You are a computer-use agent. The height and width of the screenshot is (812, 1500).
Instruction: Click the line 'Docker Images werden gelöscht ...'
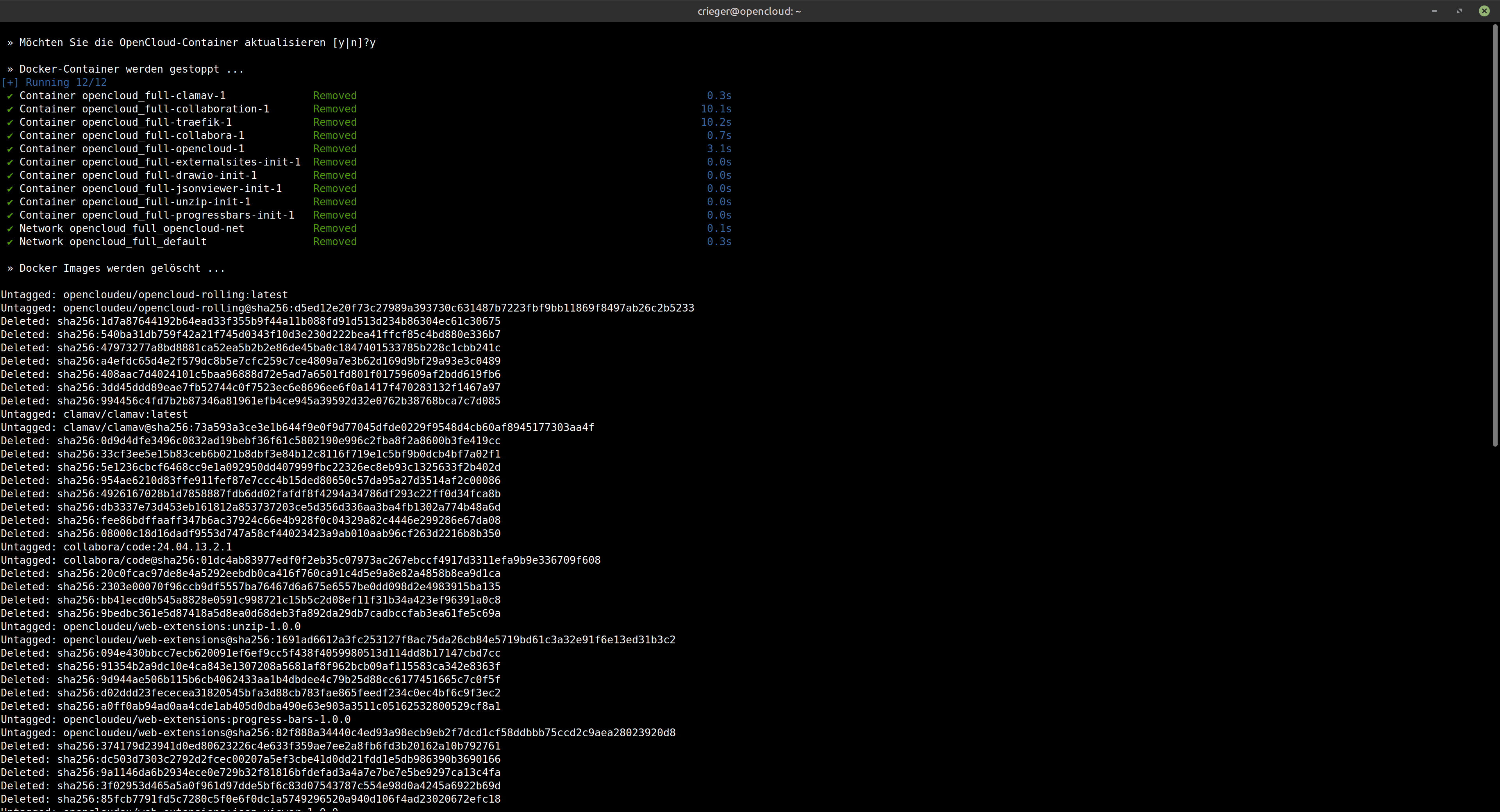coord(116,268)
